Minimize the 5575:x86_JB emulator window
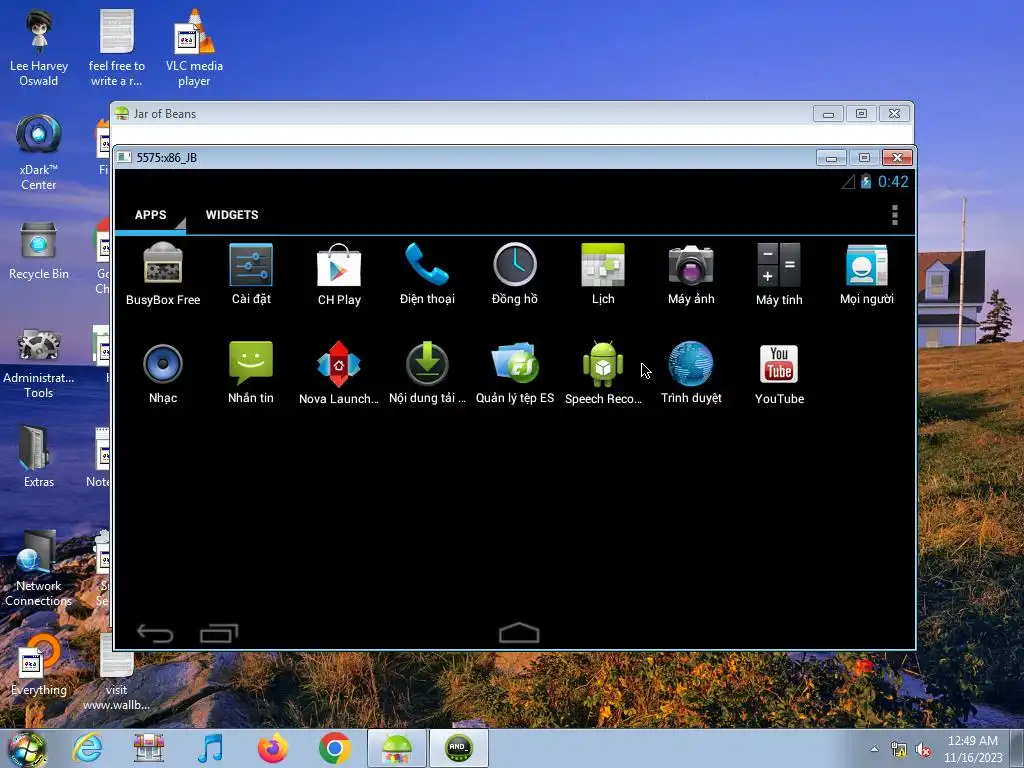This screenshot has width=1024, height=768. click(x=831, y=157)
